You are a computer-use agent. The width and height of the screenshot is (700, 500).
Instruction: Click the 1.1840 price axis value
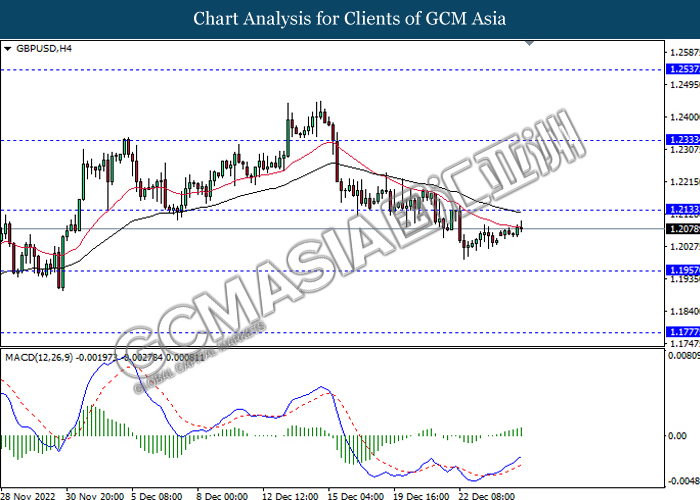coord(685,311)
